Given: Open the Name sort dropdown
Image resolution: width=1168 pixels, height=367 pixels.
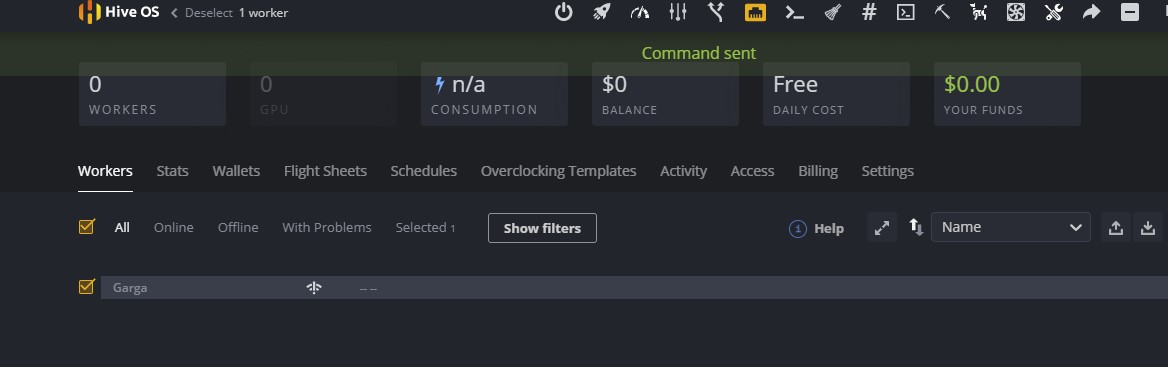Looking at the screenshot, I should coord(1011,227).
